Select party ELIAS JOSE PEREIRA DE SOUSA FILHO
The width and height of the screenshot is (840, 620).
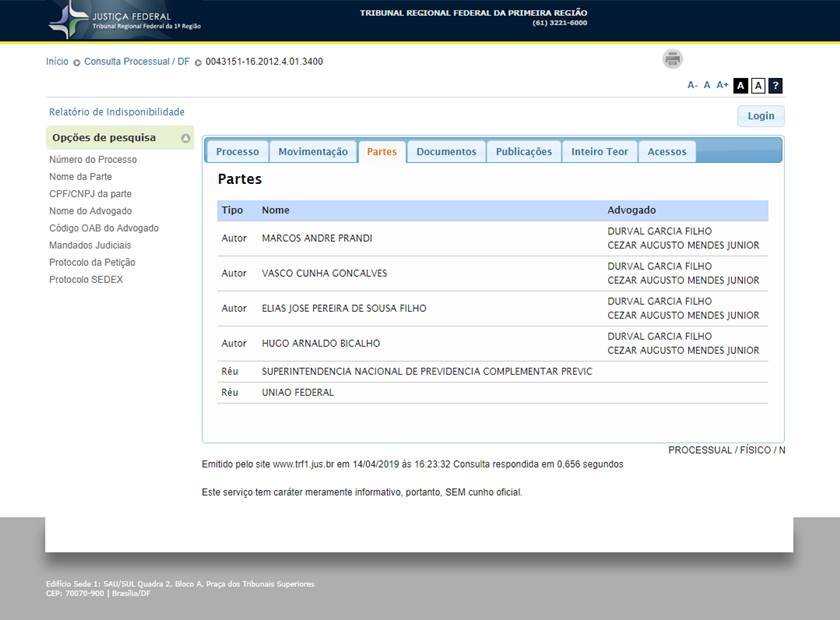[x=344, y=308]
